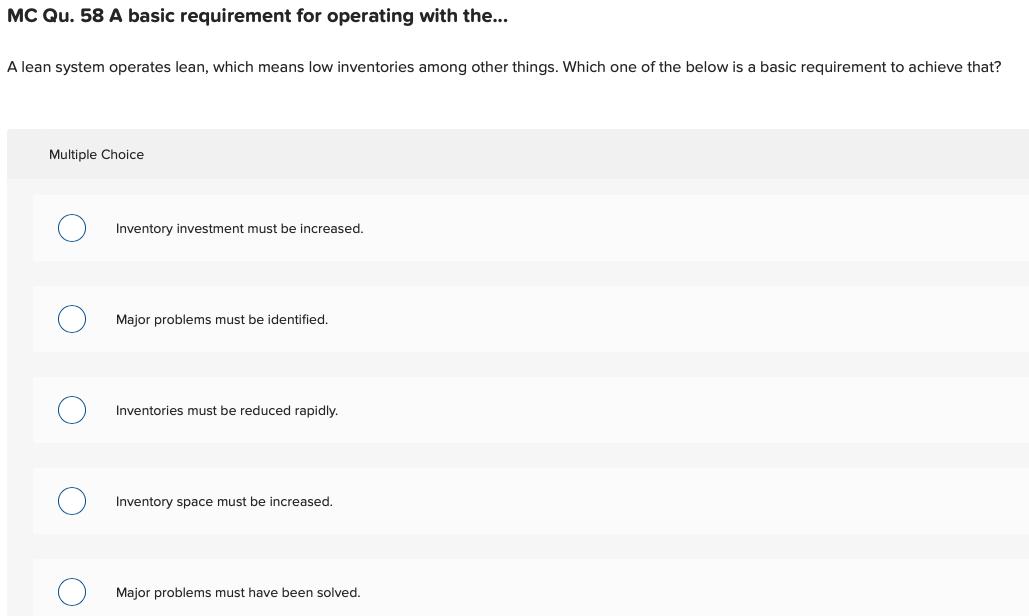Select the radio button for 'Inventory investment must be increased'

pyautogui.click(x=71, y=228)
